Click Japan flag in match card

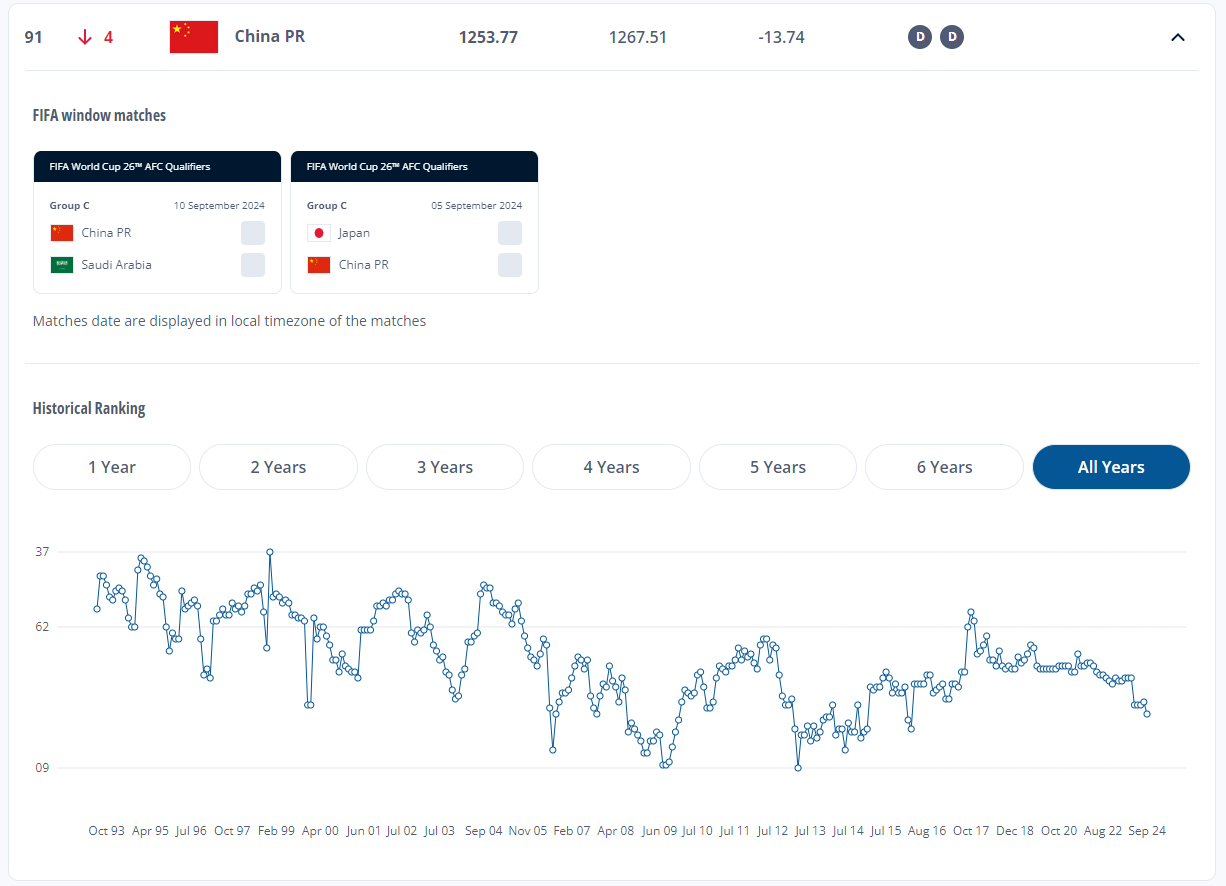pyautogui.click(x=319, y=233)
